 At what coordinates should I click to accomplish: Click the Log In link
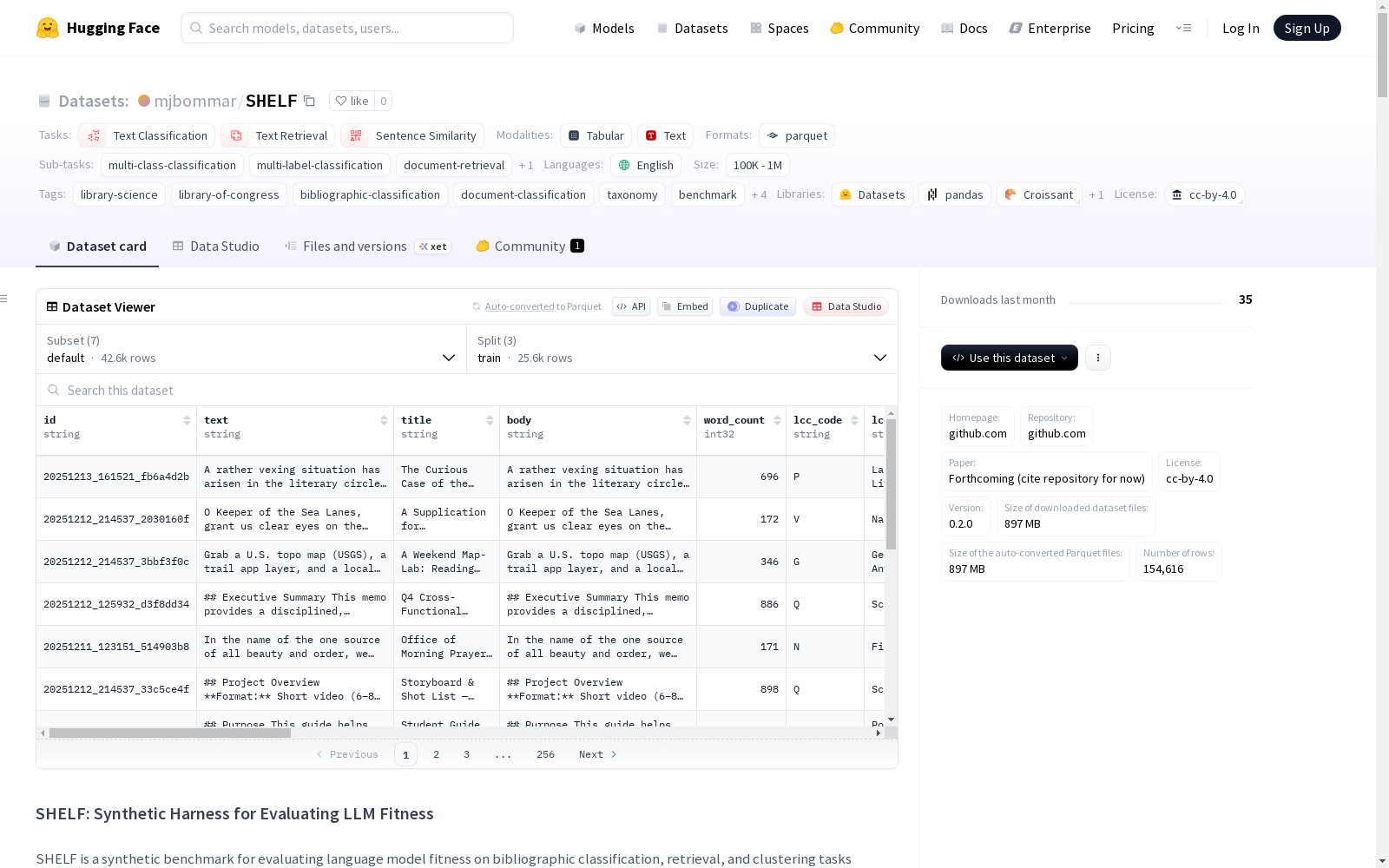click(x=1241, y=28)
